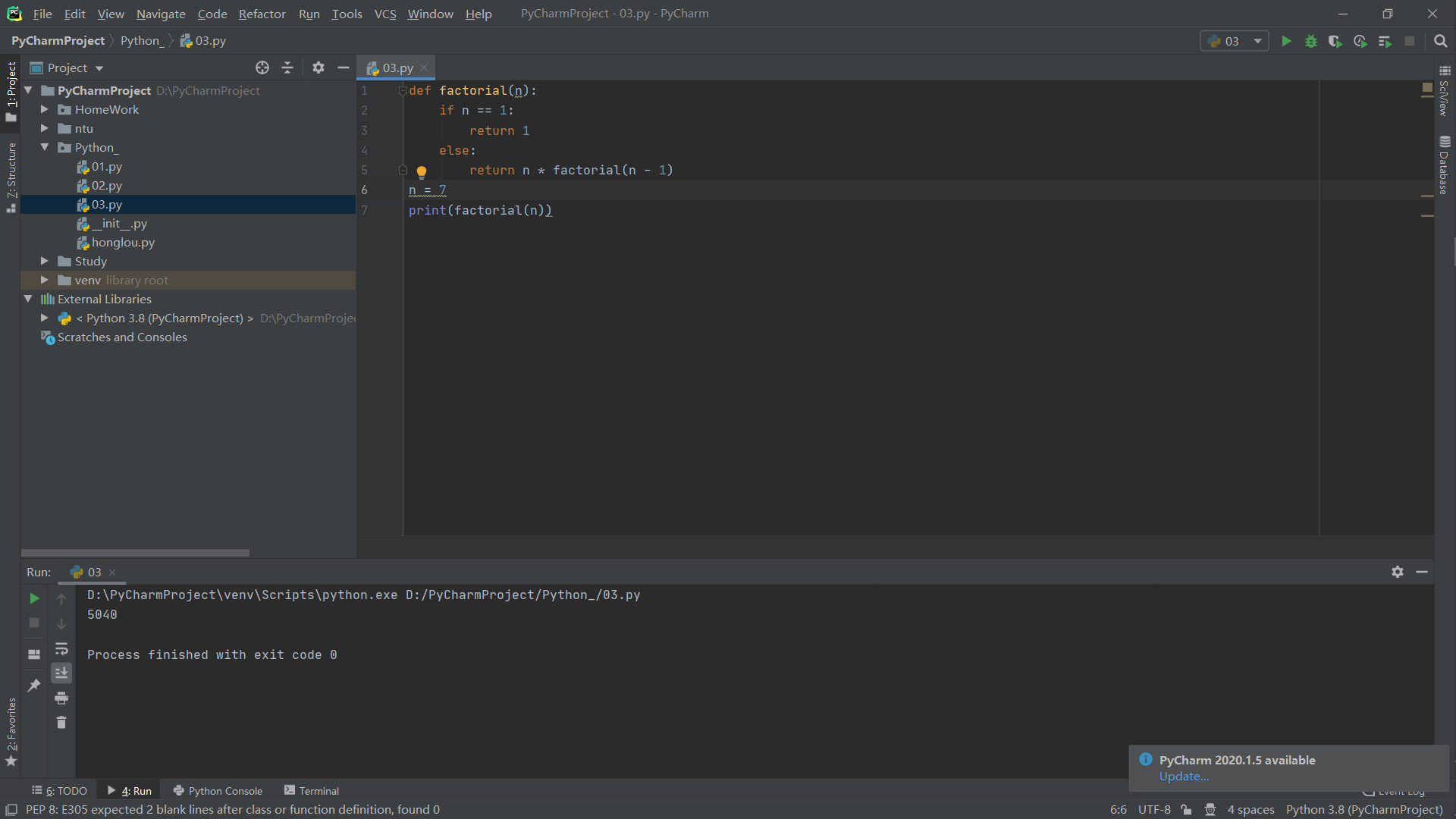This screenshot has width=1456, height=819.
Task: Switch to the Terminal tab
Action: pyautogui.click(x=312, y=790)
